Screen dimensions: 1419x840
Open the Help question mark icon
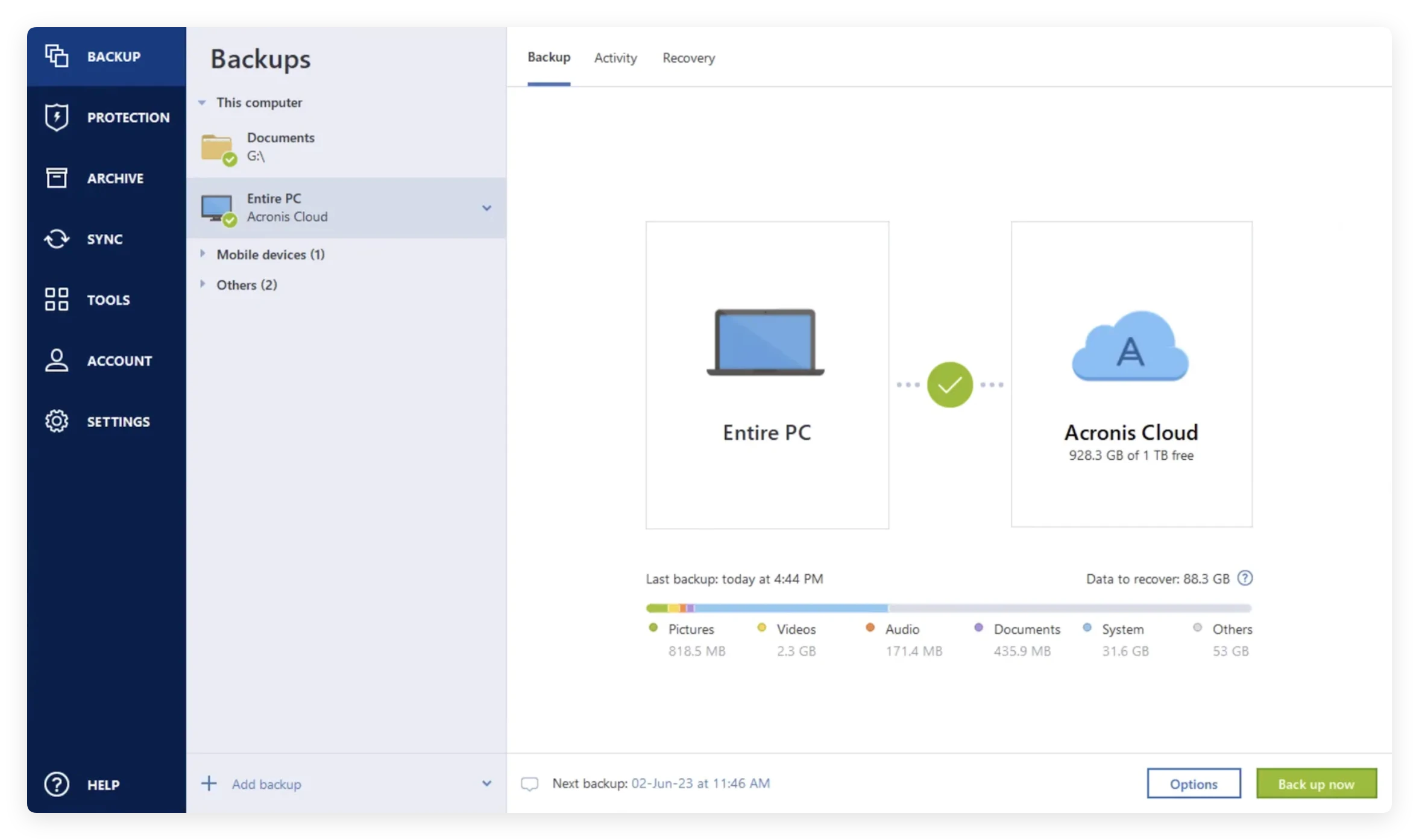56,784
